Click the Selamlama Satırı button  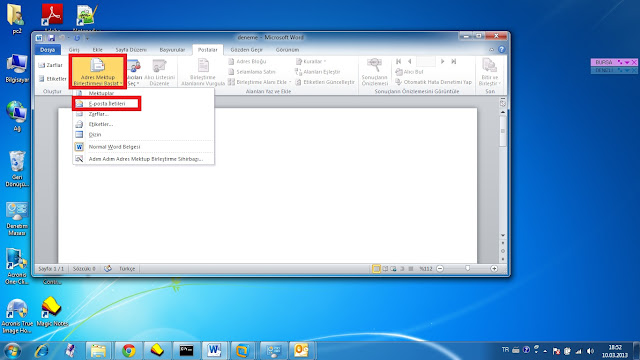[x=251, y=72]
